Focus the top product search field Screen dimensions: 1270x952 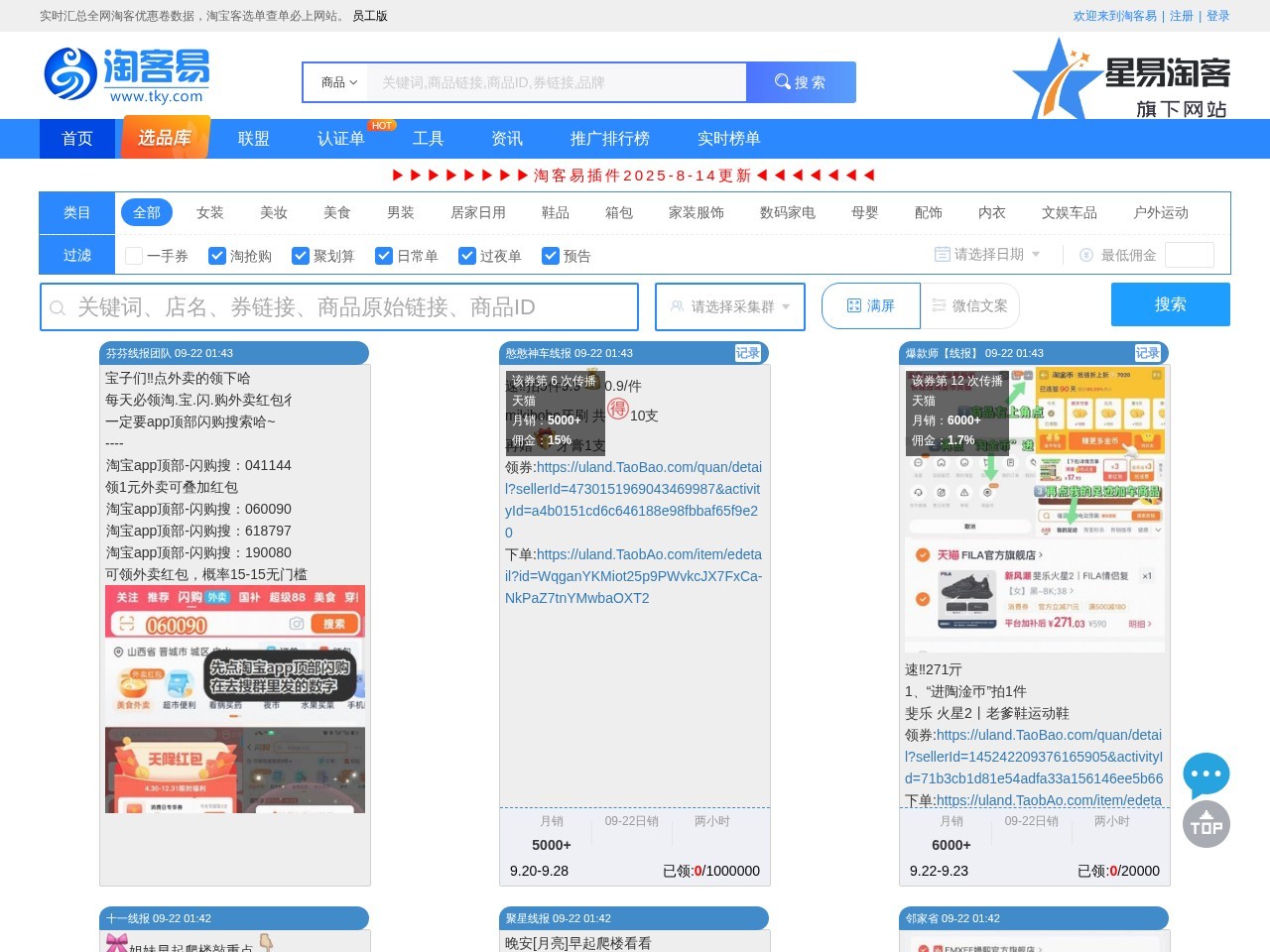(557, 82)
